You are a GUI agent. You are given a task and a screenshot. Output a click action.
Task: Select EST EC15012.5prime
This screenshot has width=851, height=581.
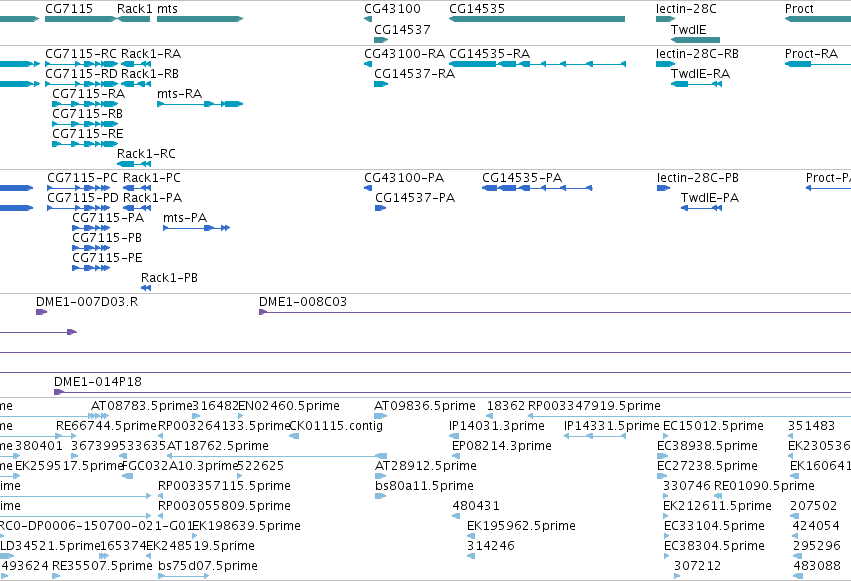point(714,426)
